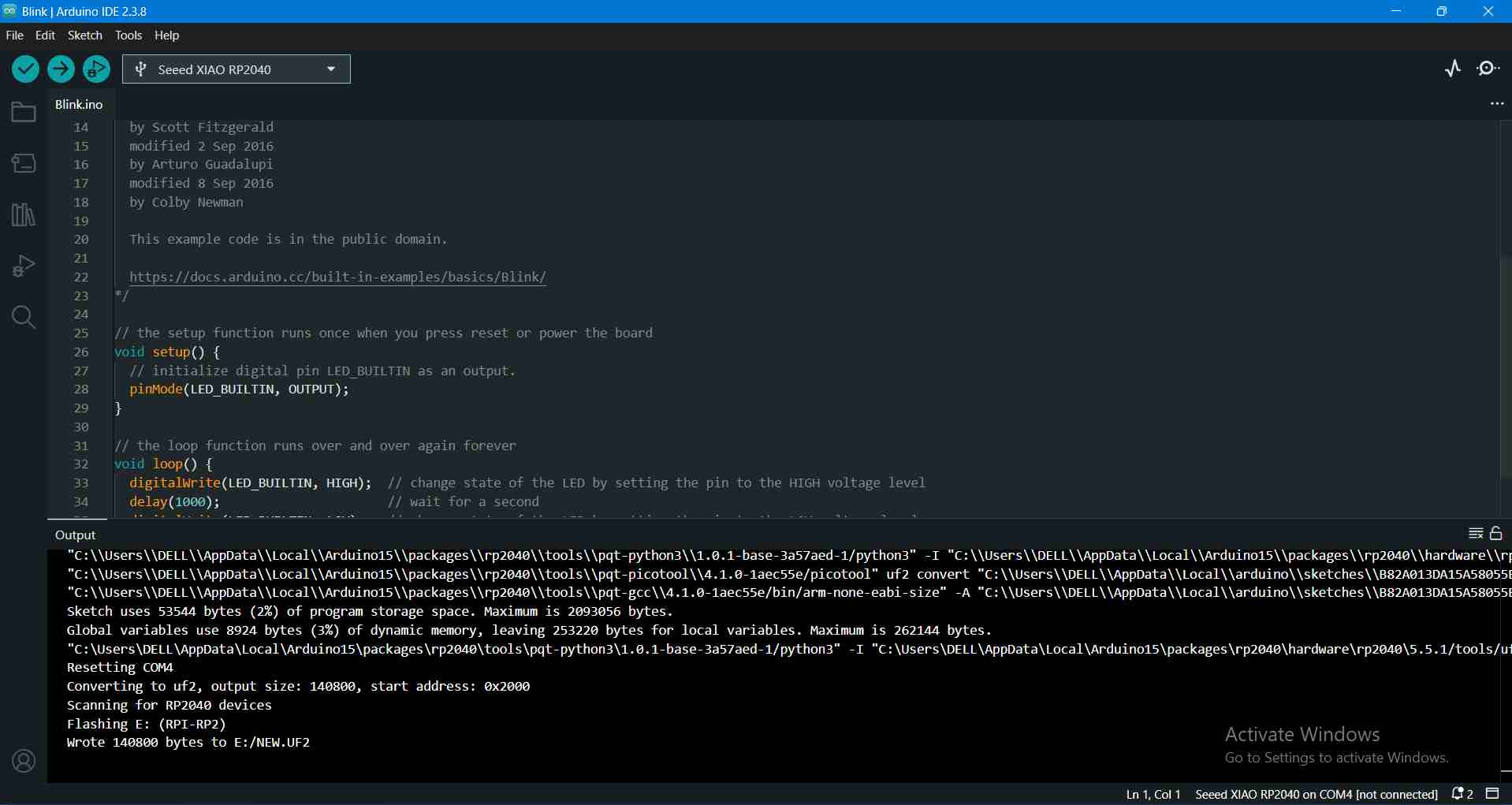1512x805 pixels.
Task: Open the editor tab options ellipsis
Action: click(x=1497, y=104)
